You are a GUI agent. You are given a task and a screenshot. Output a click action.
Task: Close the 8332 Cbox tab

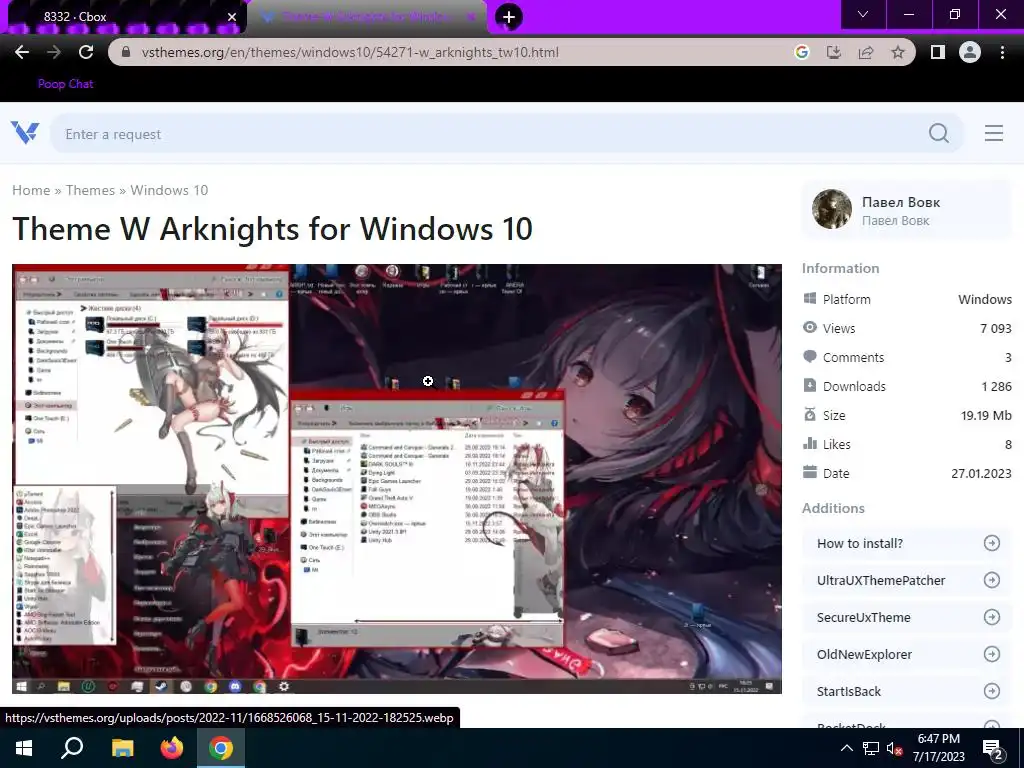232,17
